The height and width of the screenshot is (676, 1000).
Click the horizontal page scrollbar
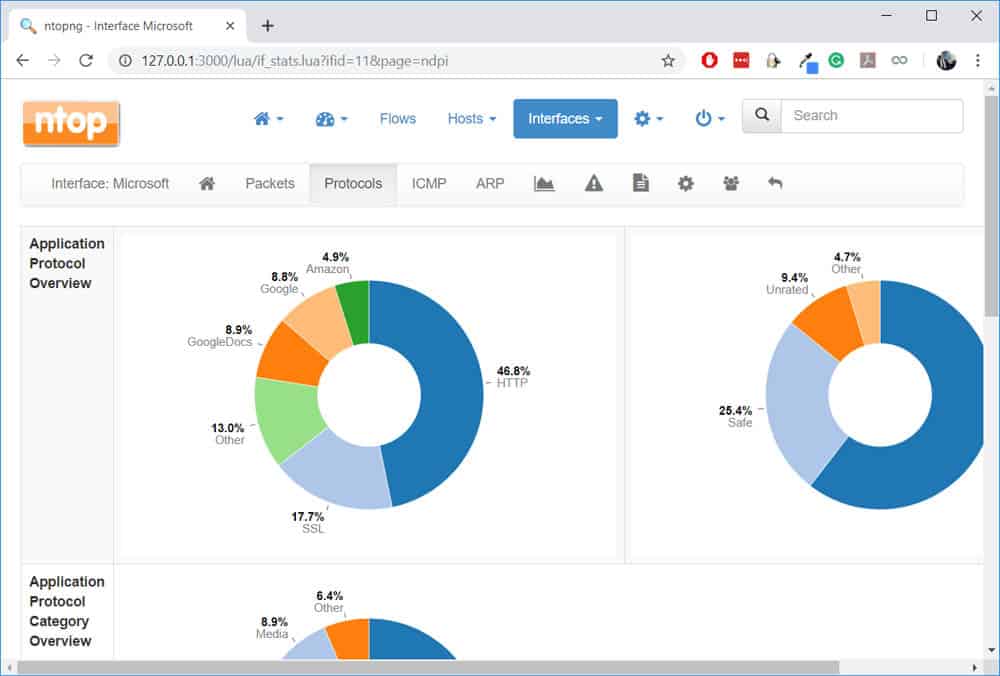click(427, 668)
